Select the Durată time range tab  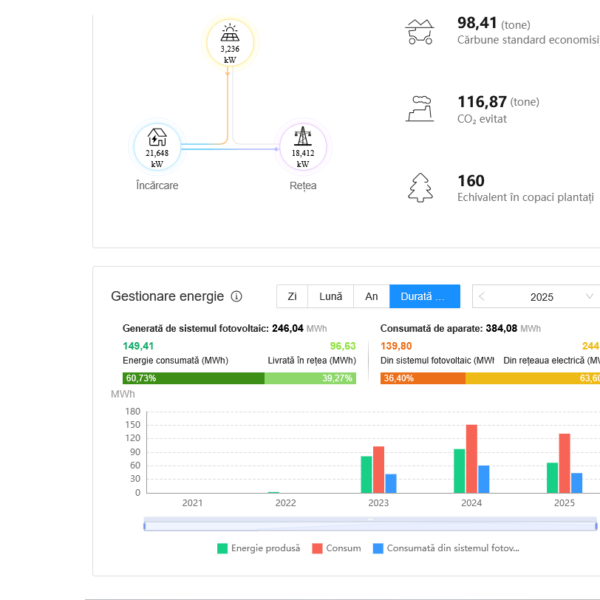424,297
